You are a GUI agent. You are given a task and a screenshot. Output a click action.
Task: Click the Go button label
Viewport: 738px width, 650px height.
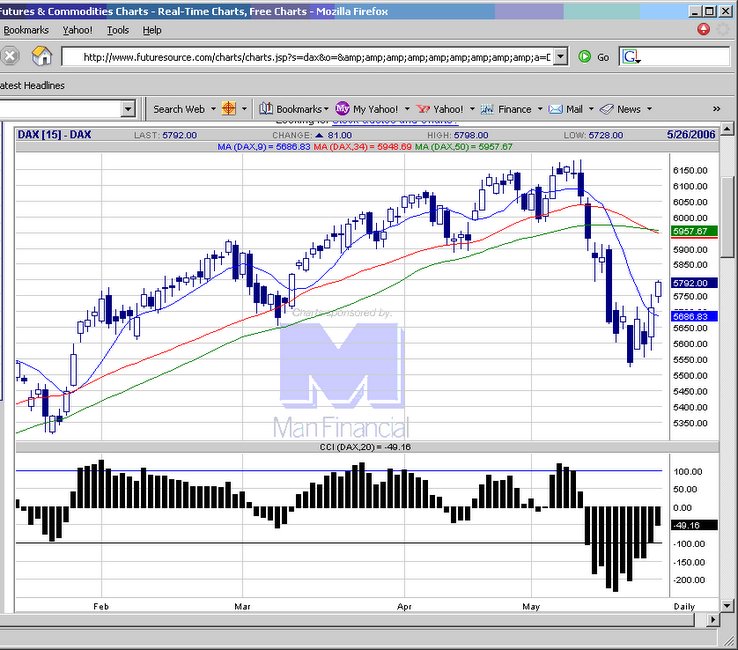[603, 57]
